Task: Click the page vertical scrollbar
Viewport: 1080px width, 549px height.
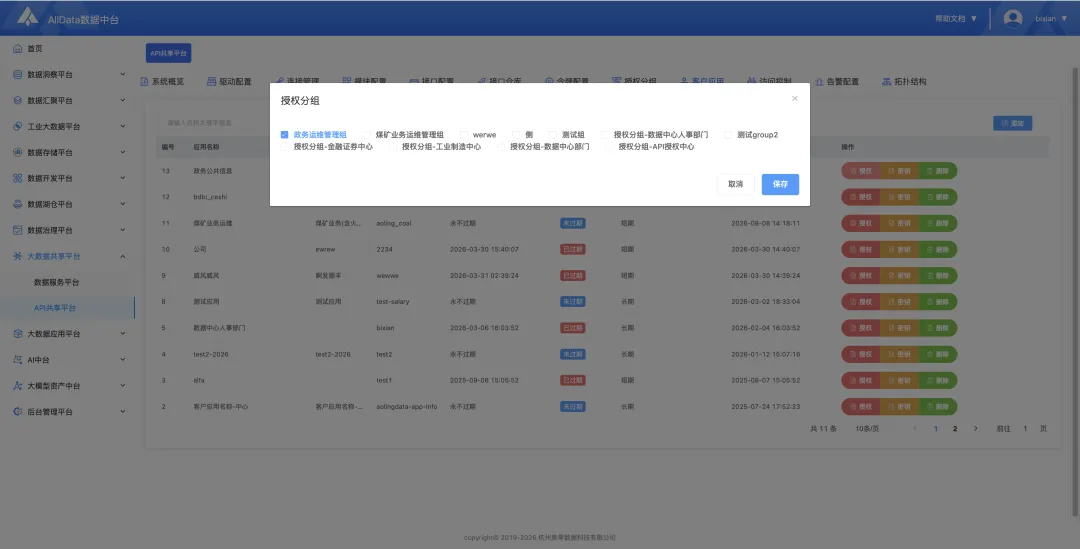Action: (1075, 291)
